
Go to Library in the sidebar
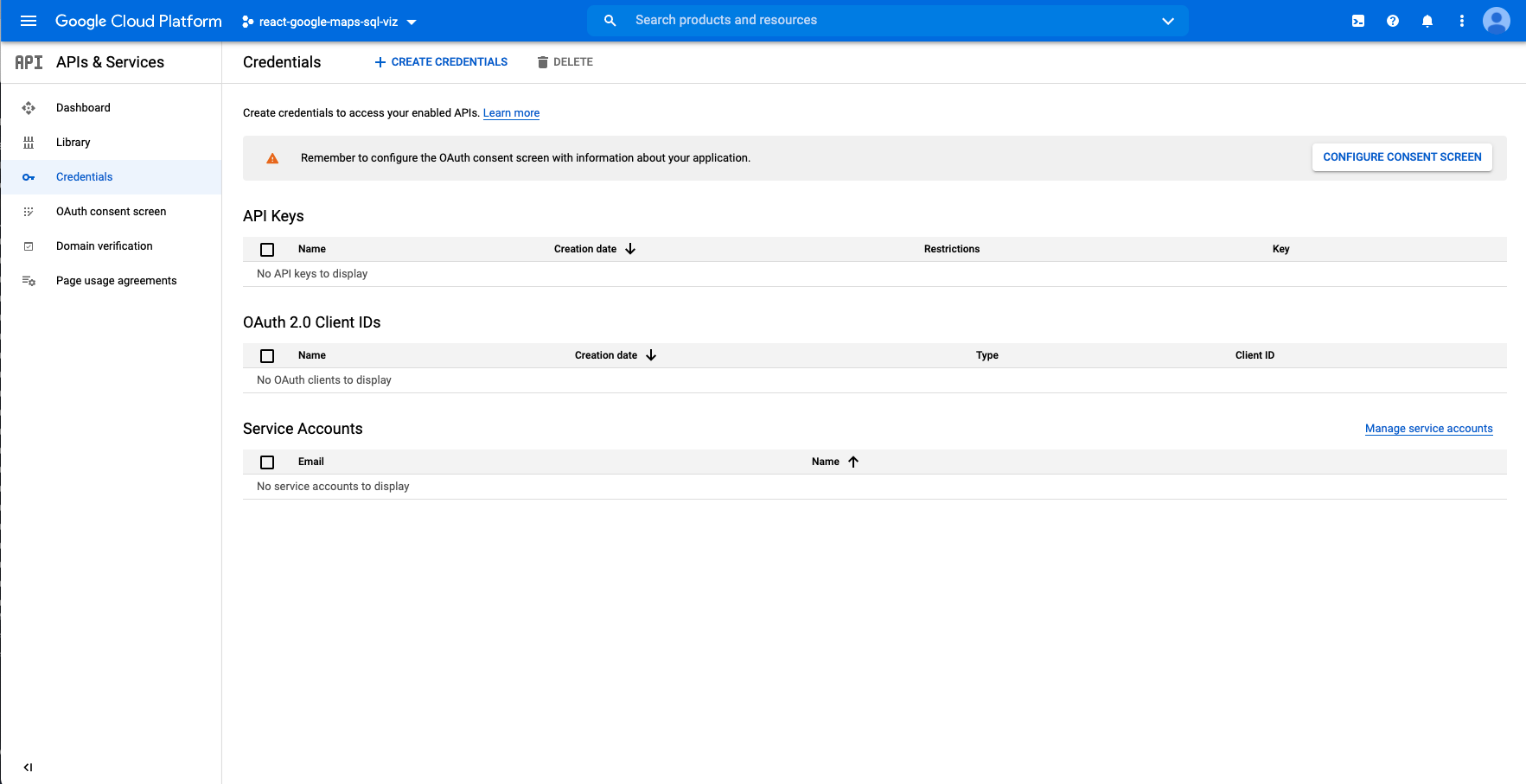tap(73, 143)
